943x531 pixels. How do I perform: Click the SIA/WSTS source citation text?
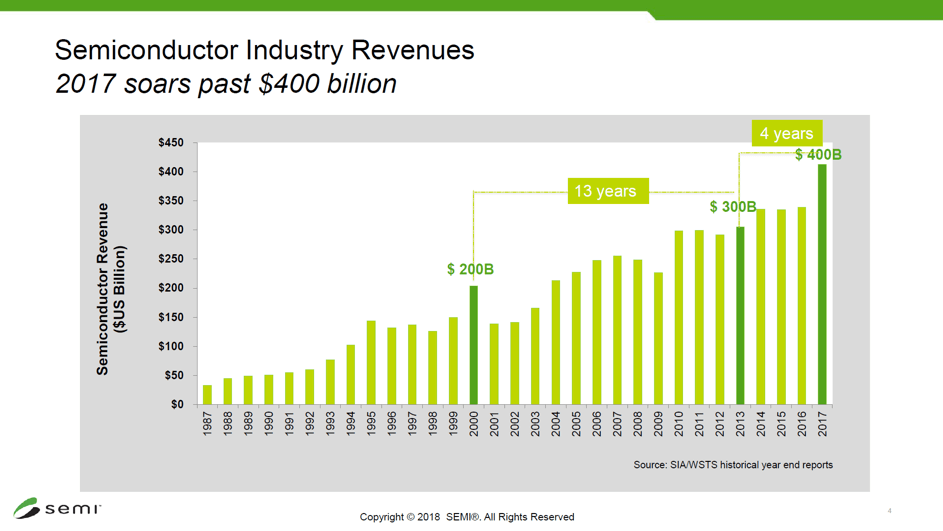(733, 465)
